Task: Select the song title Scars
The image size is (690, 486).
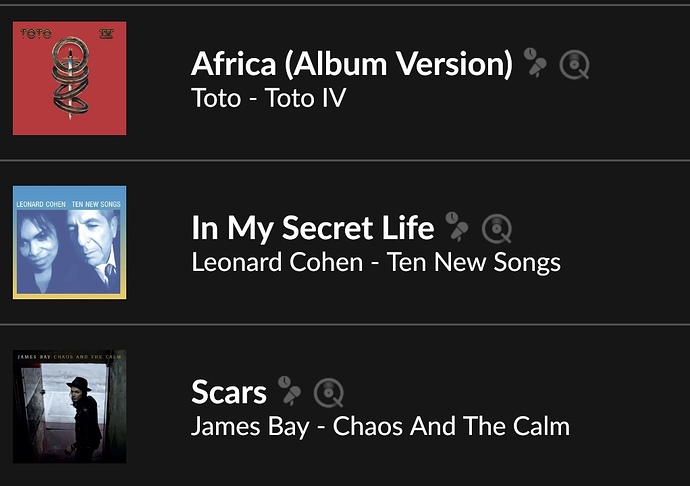Action: 229,392
